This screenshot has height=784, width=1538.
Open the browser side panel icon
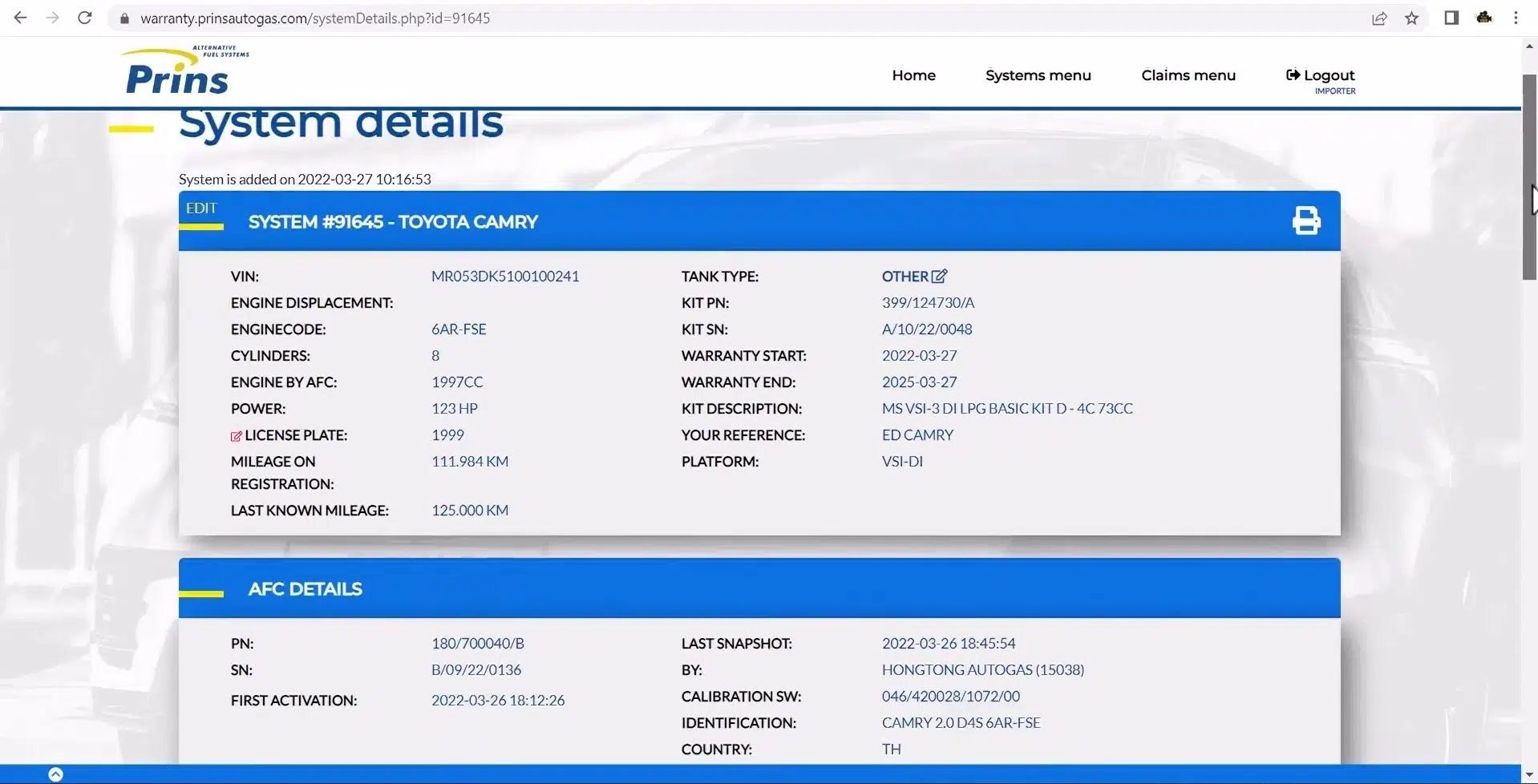pyautogui.click(x=1451, y=18)
